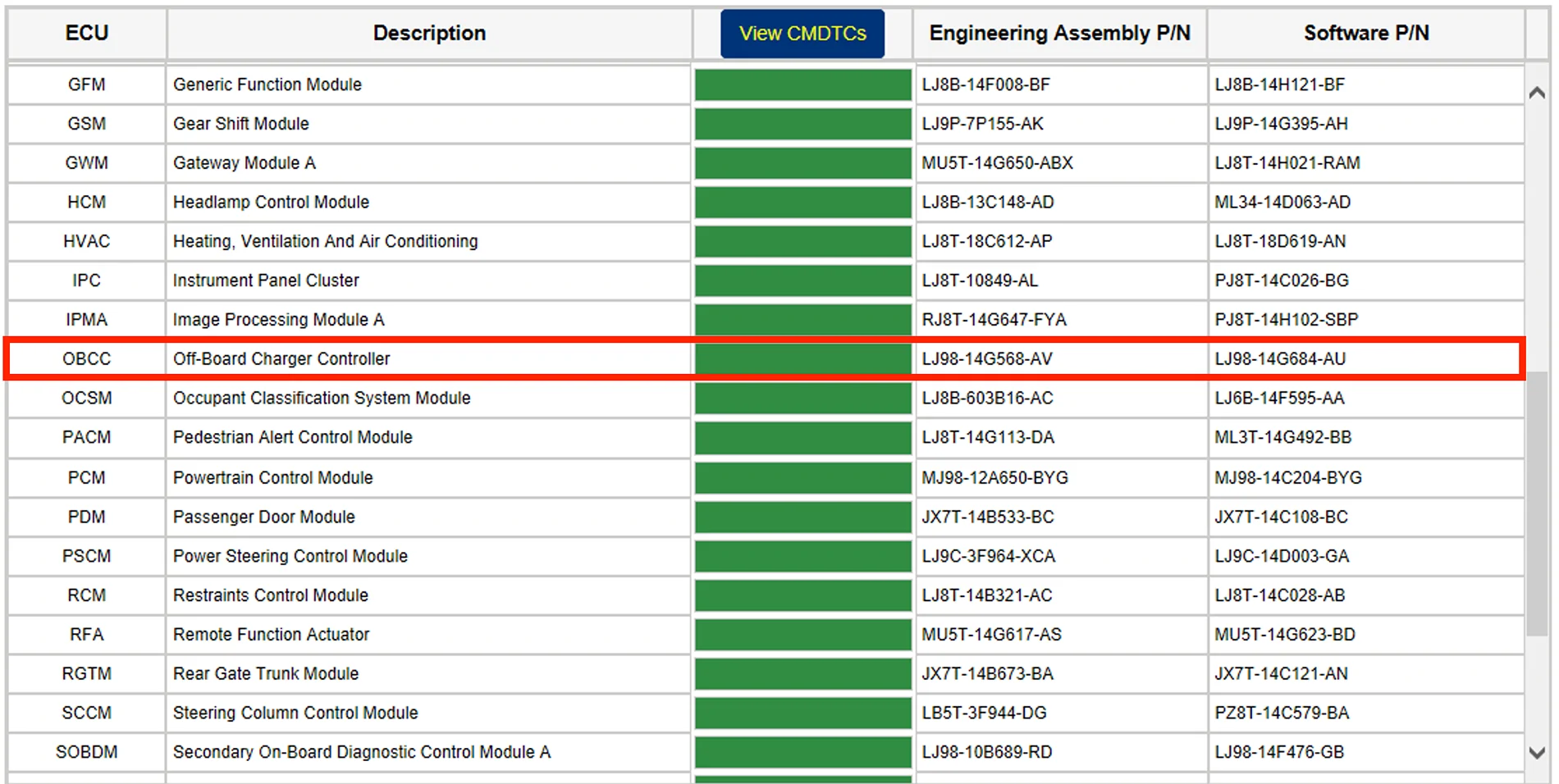Select the Gateway Module A row
Screen dimensions: 1559x784
(765, 162)
